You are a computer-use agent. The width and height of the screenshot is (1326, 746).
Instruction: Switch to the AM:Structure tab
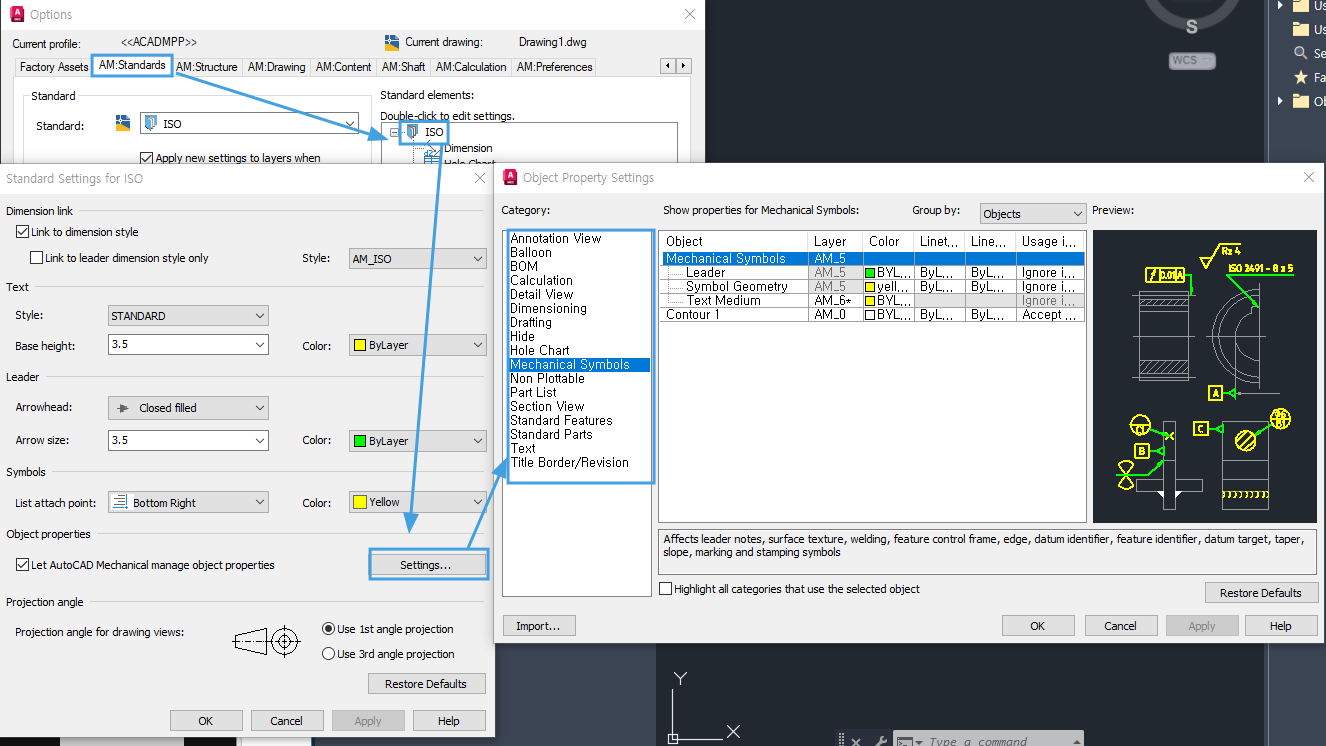pyautogui.click(x=207, y=67)
